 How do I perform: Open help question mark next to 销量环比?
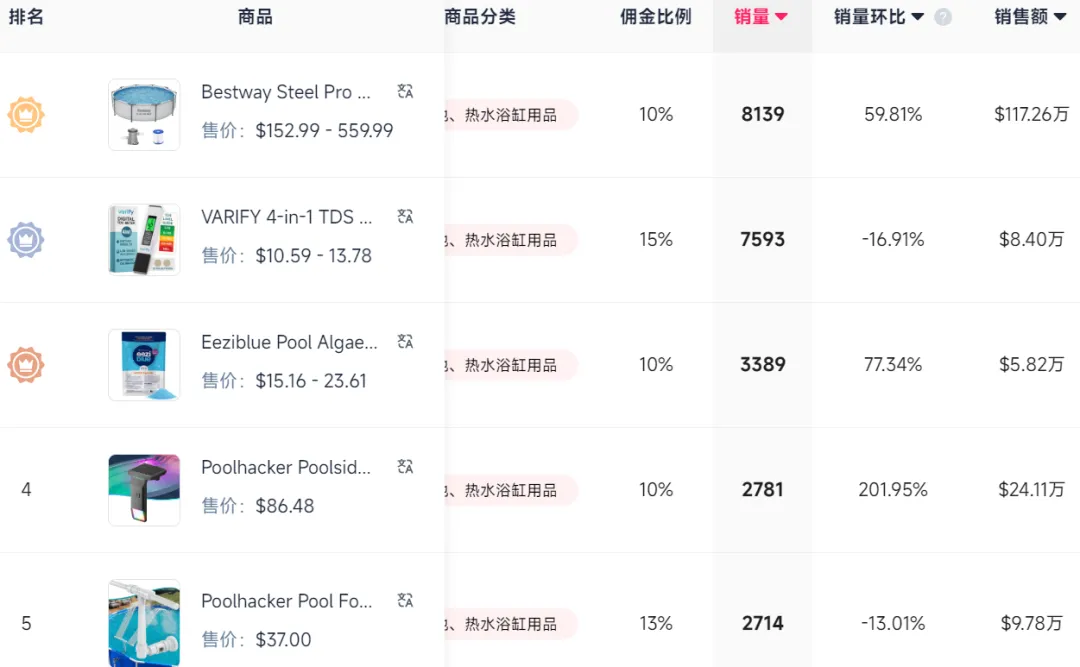tap(943, 17)
